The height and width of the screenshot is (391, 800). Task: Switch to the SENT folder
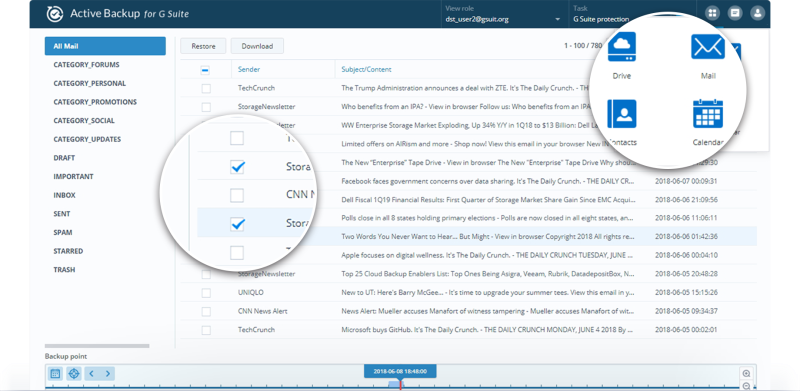[x=62, y=214]
